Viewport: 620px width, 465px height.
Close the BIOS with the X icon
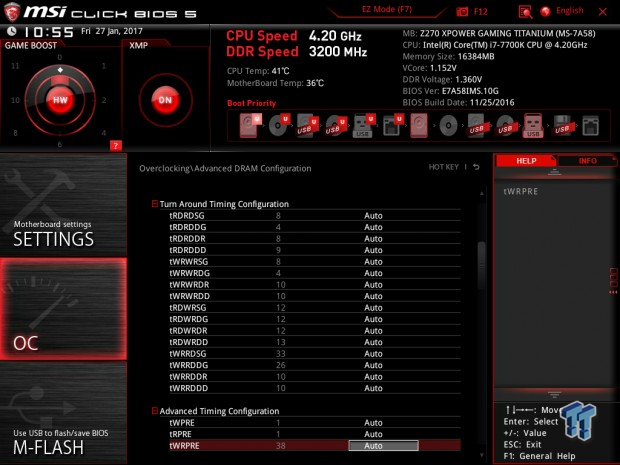602,12
